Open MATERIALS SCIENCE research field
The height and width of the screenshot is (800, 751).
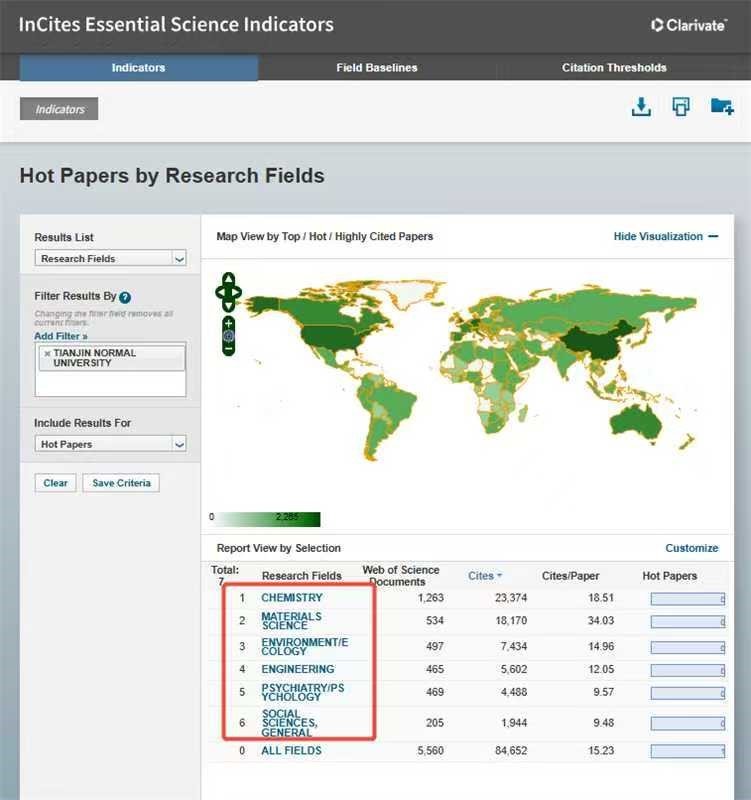pyautogui.click(x=291, y=620)
